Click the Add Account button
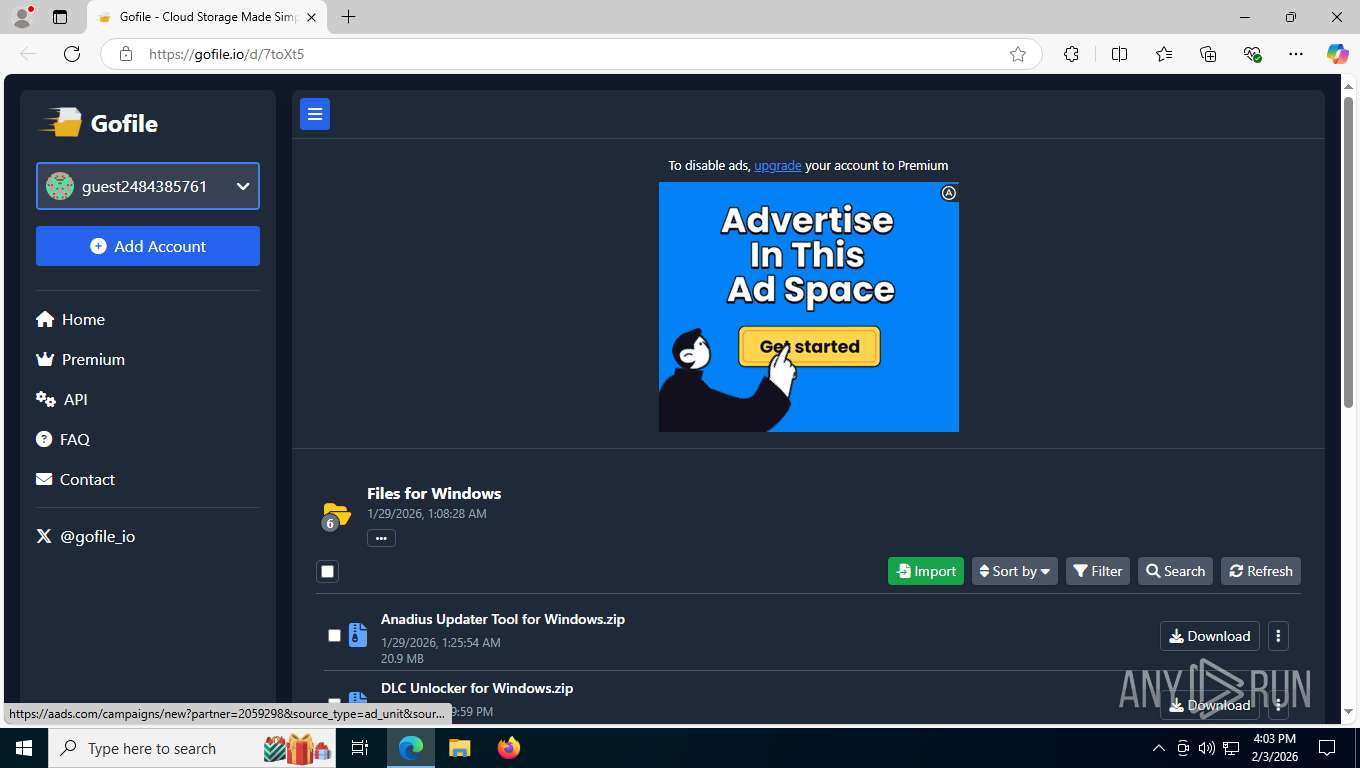The image size is (1360, 768). pos(148,246)
